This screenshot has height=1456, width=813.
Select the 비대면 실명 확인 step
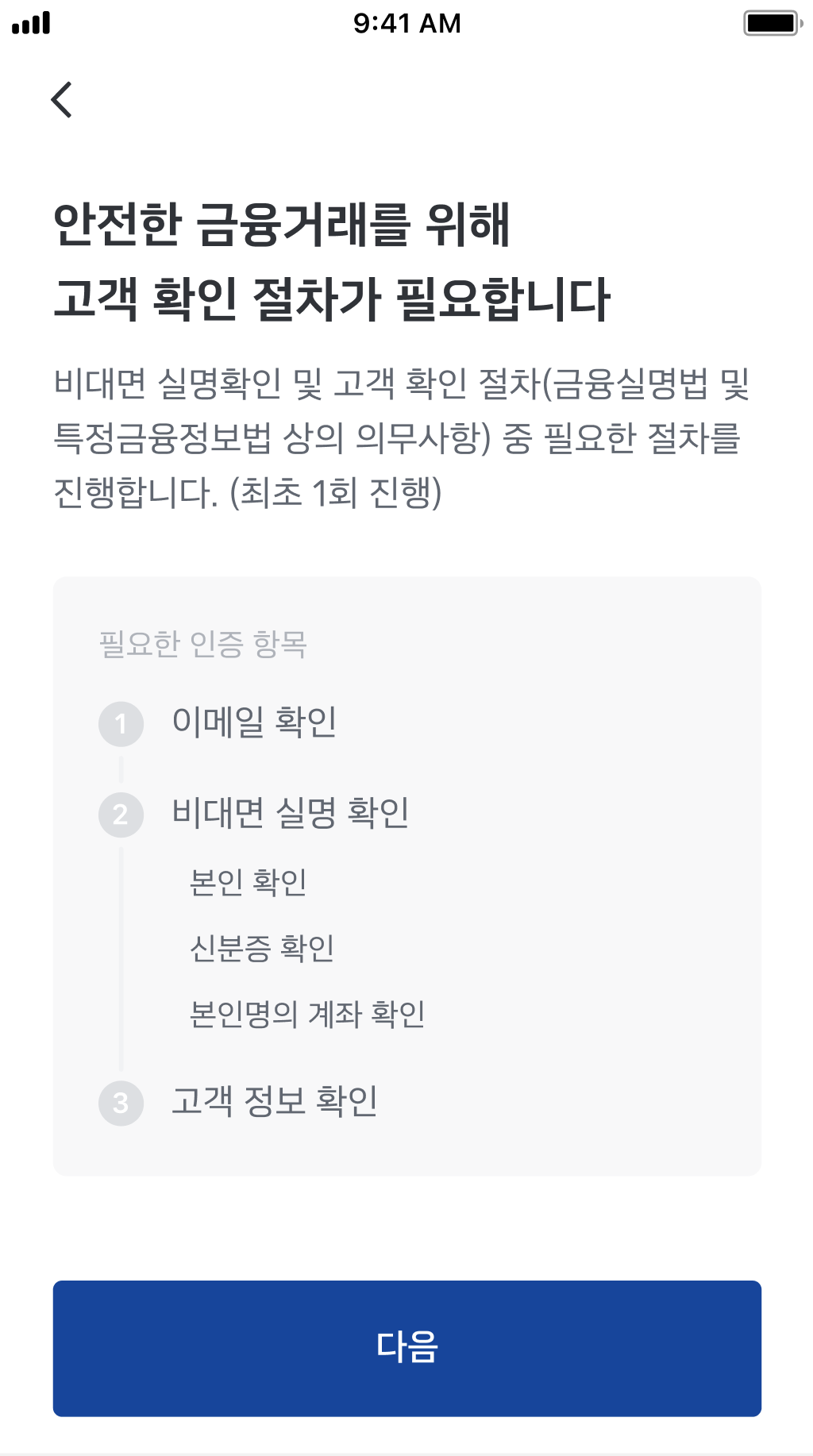[291, 813]
